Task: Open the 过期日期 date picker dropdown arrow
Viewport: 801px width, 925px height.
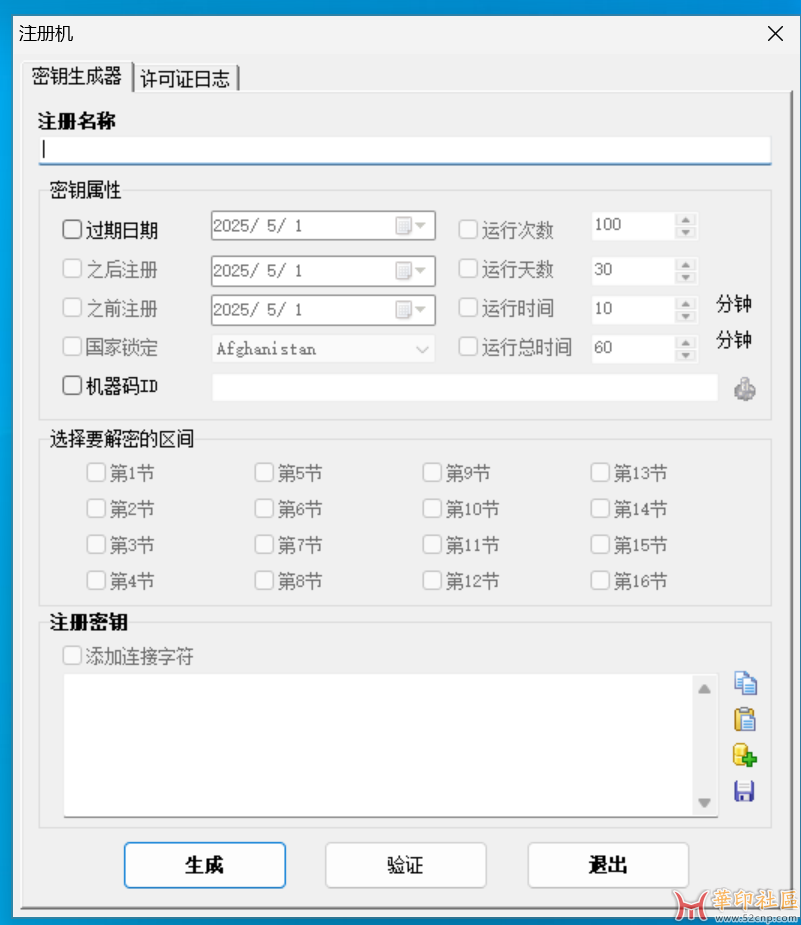Action: point(421,225)
